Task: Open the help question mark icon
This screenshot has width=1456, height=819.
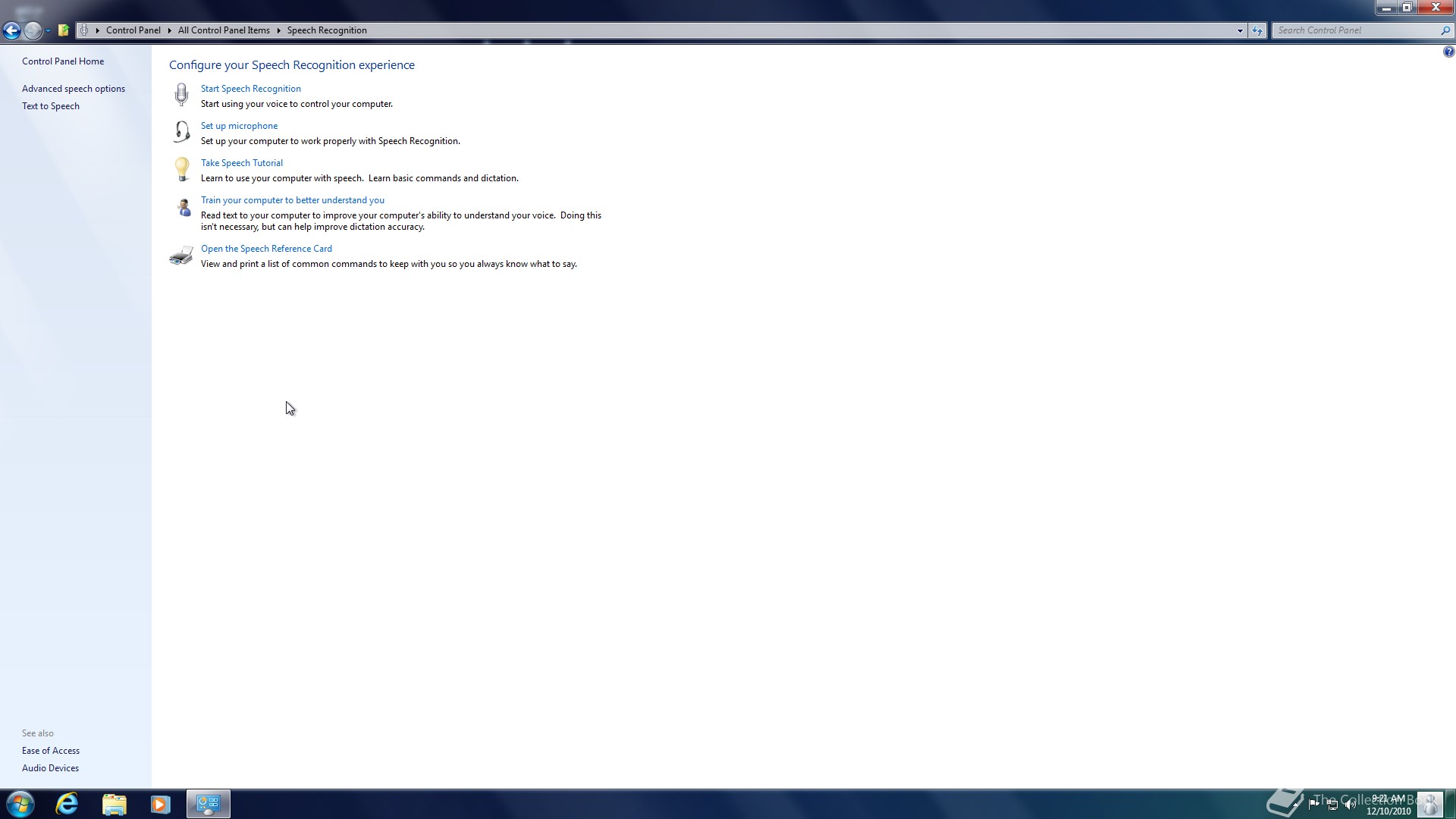Action: [1448, 52]
